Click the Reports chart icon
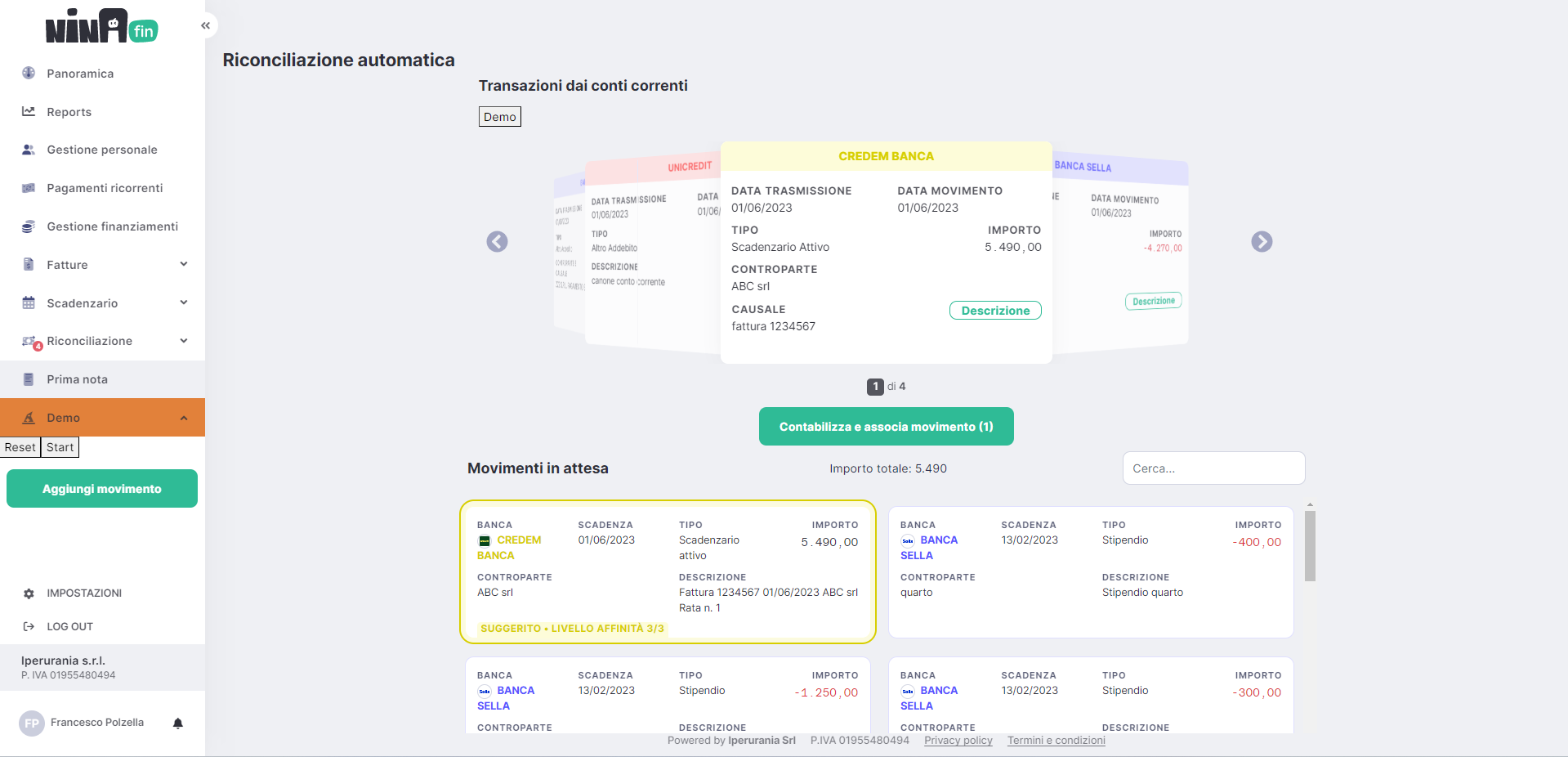The height and width of the screenshot is (757, 1568). coord(29,111)
